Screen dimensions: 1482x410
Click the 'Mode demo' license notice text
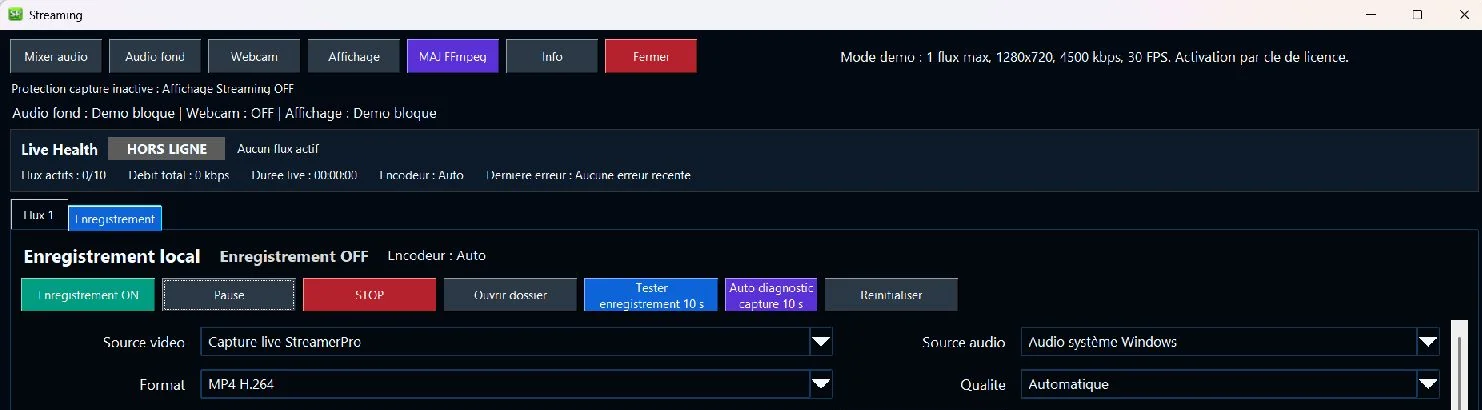[1095, 57]
